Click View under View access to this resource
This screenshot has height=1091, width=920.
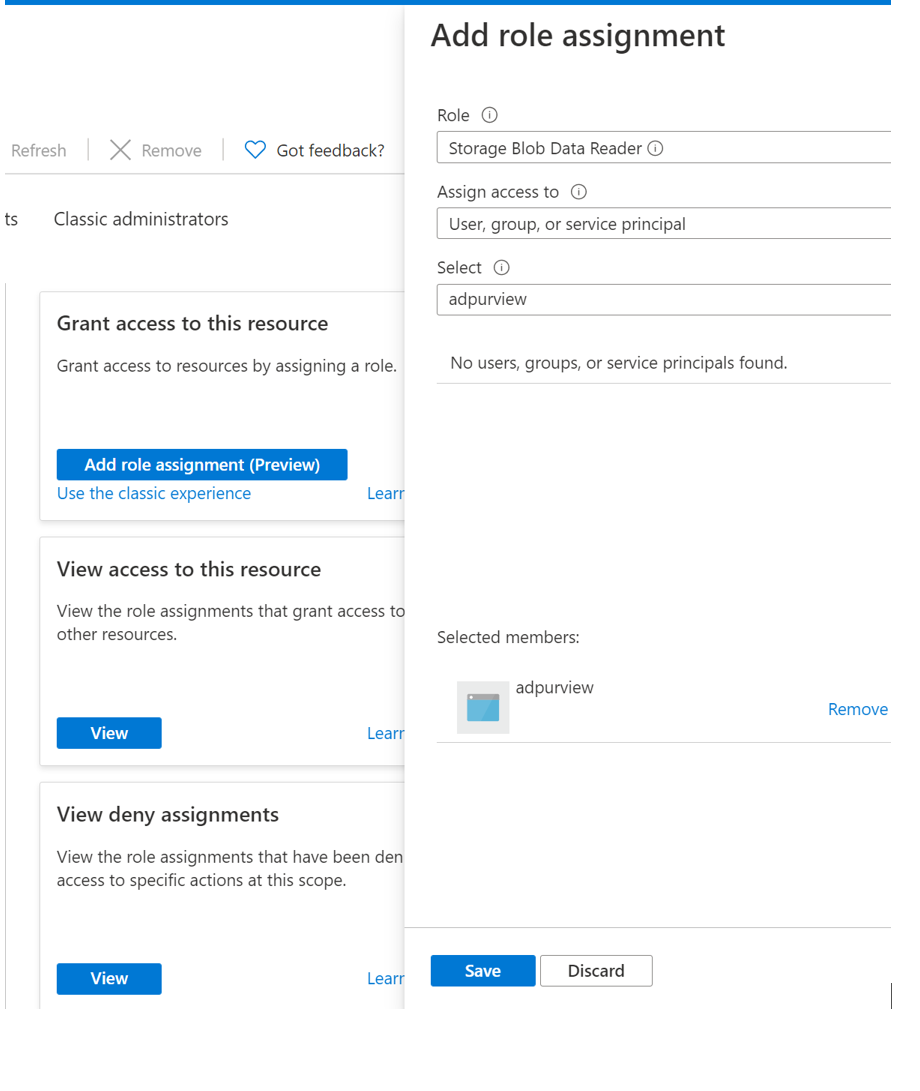coord(108,733)
